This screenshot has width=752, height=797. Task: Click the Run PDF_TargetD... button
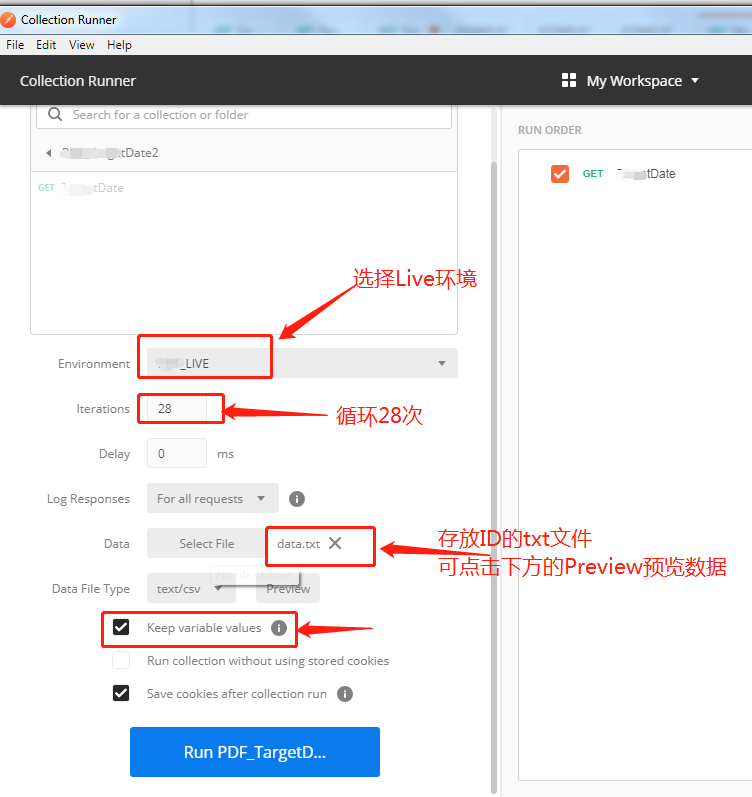point(255,752)
